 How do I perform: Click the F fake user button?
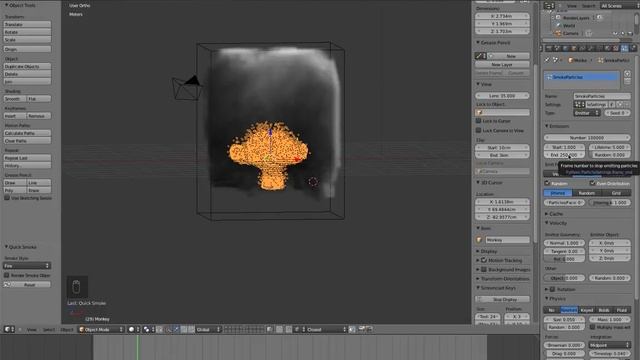[612, 104]
